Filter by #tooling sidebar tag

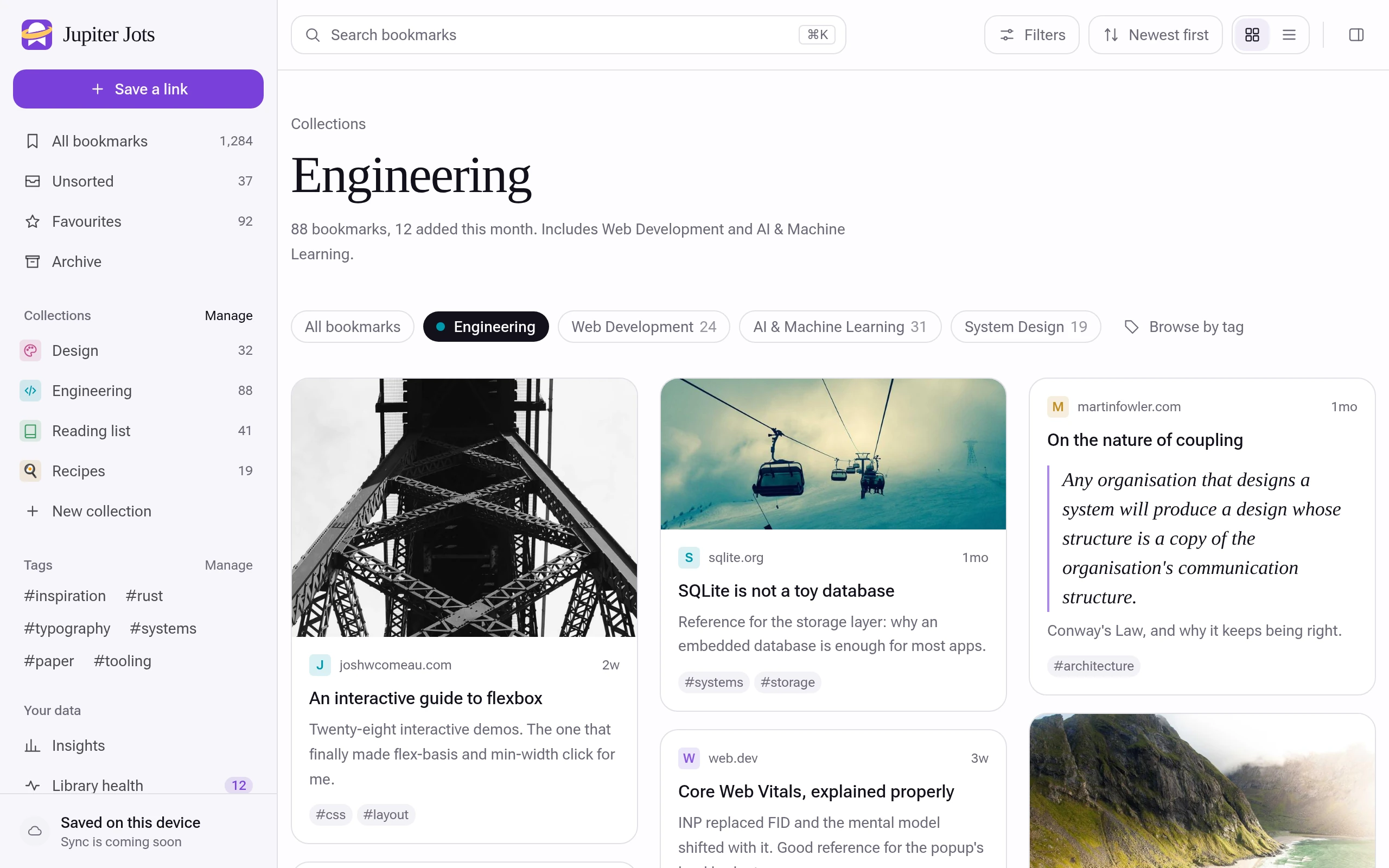point(122,661)
